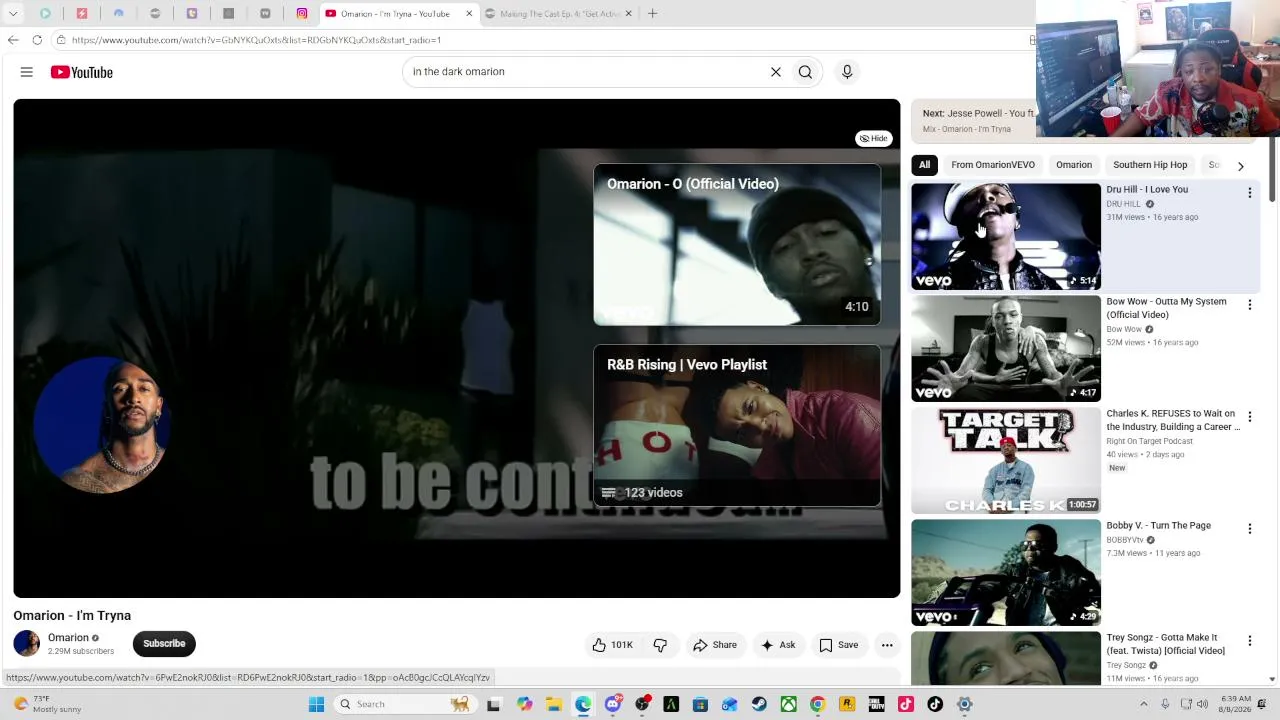Screen dimensions: 1280x720
Task: Open Google Chrome from the taskbar
Action: click(x=818, y=704)
